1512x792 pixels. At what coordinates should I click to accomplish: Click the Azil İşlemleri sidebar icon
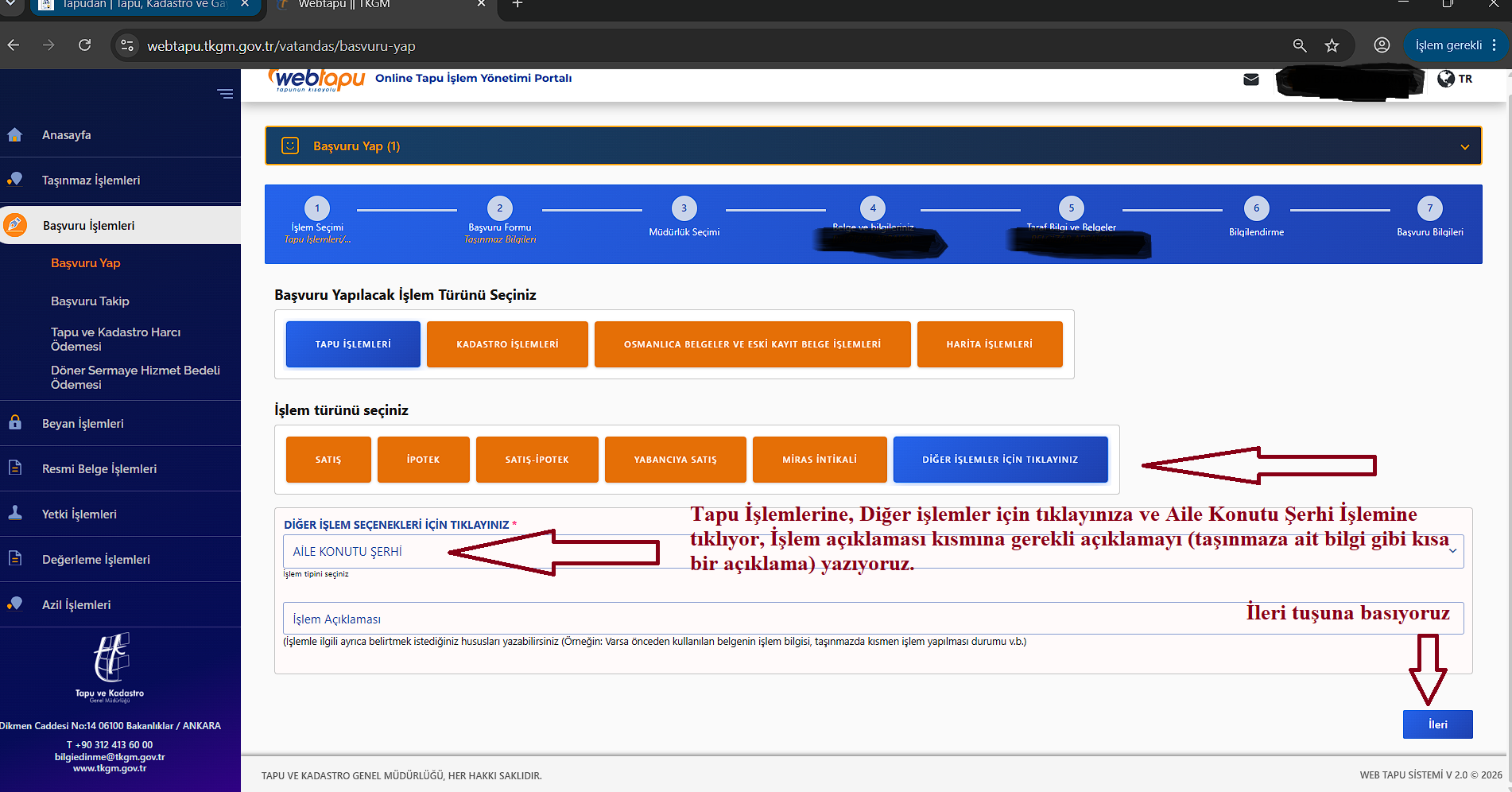(15, 604)
